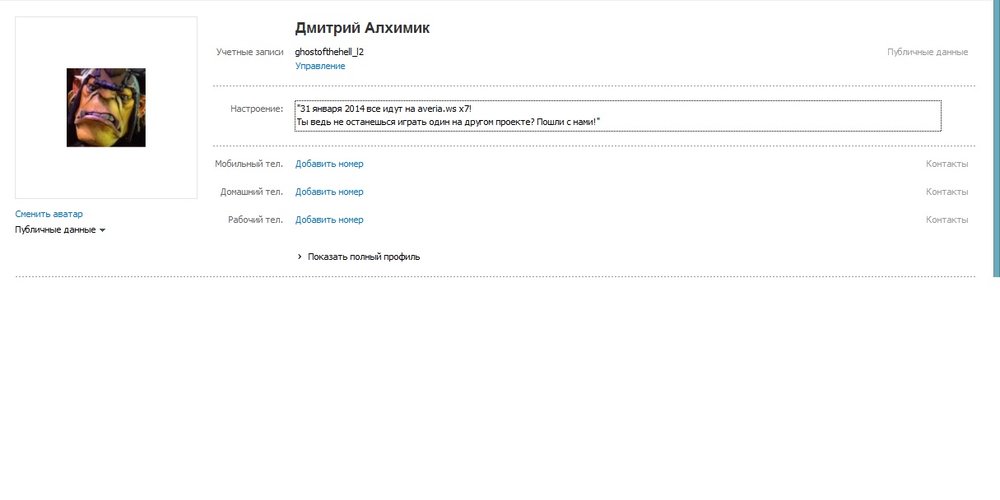Add a number for Мобильный тел.

[x=329, y=164]
